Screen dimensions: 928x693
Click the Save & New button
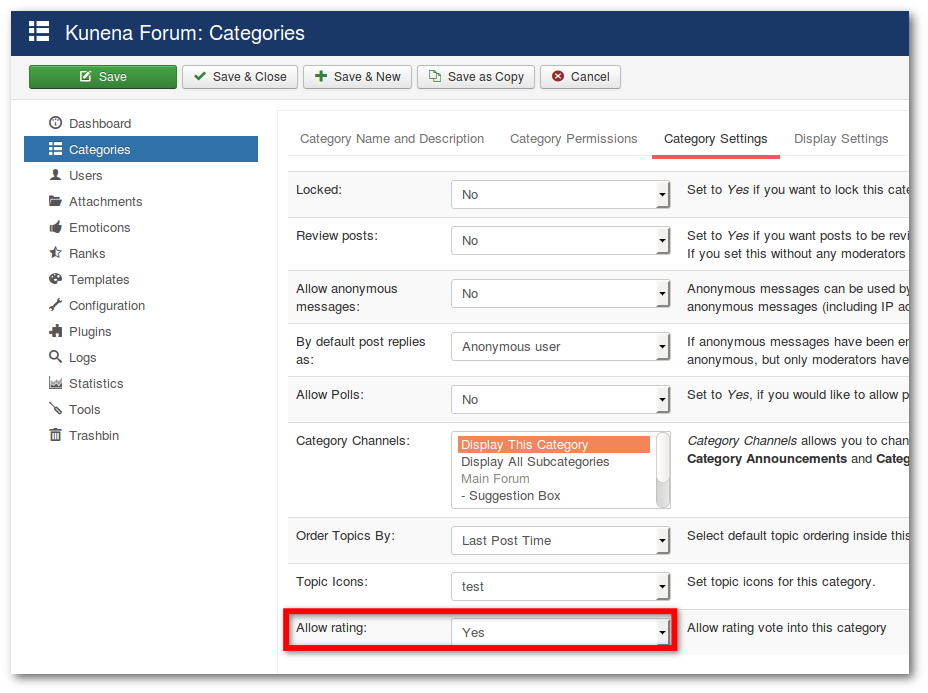coord(357,77)
